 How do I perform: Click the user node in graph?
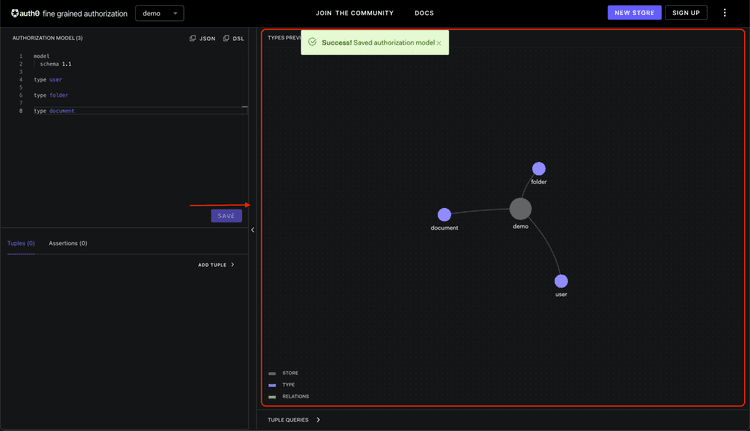coord(561,281)
